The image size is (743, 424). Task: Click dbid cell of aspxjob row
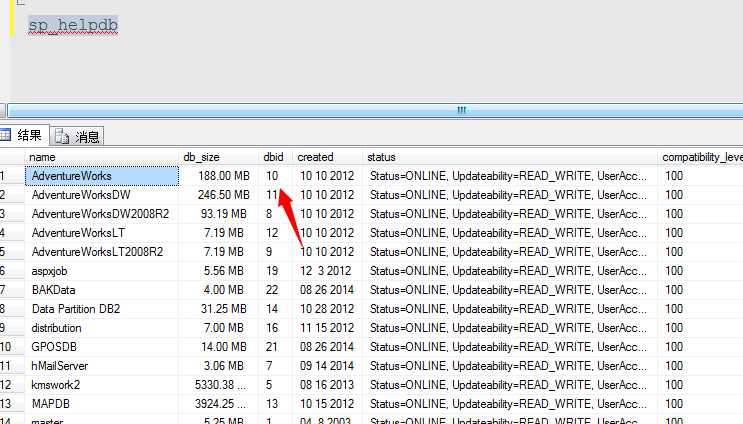(275, 271)
